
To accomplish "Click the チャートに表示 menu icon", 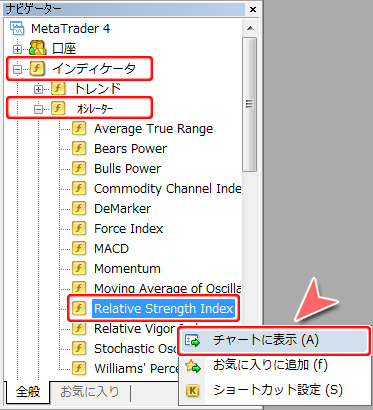I will [192, 341].
